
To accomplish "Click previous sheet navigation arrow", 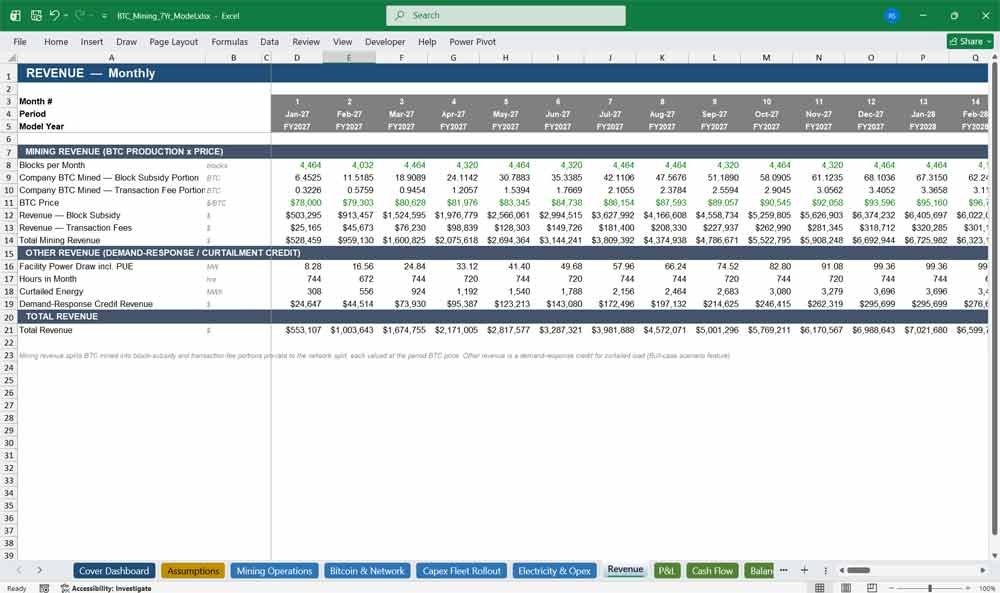I will (x=19, y=570).
